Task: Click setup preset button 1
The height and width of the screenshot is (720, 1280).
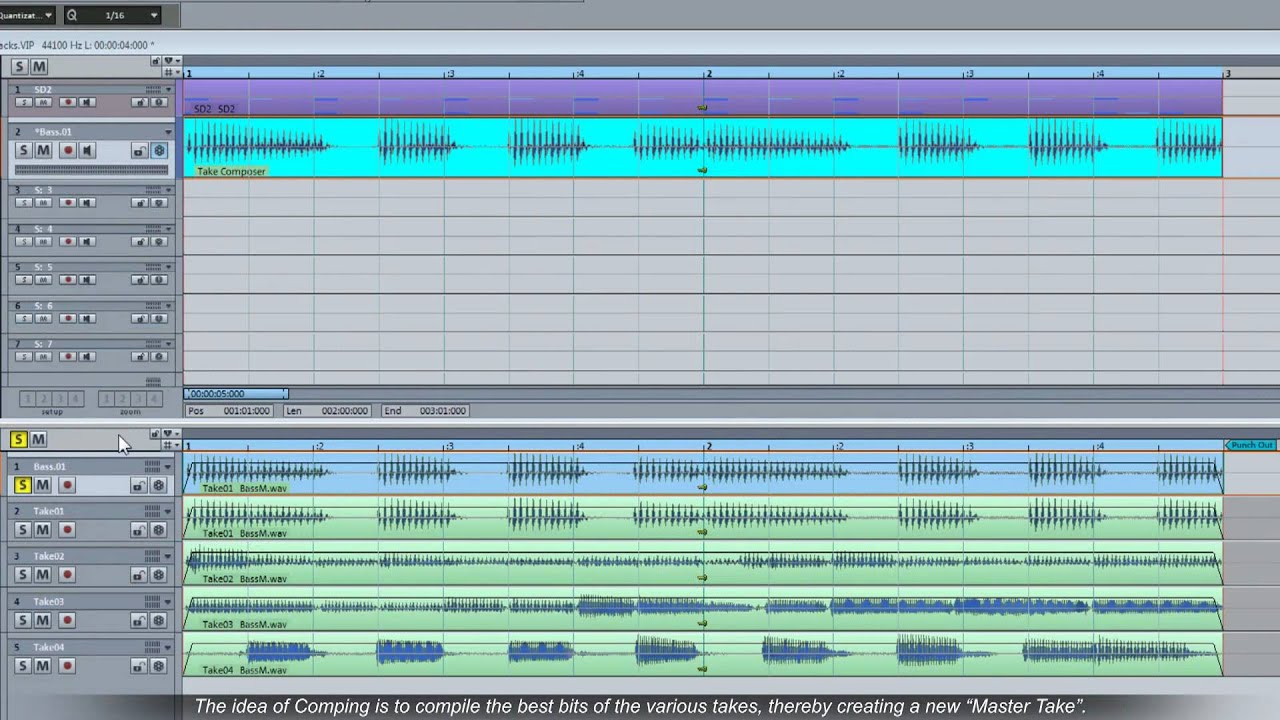Action: pyautogui.click(x=27, y=399)
